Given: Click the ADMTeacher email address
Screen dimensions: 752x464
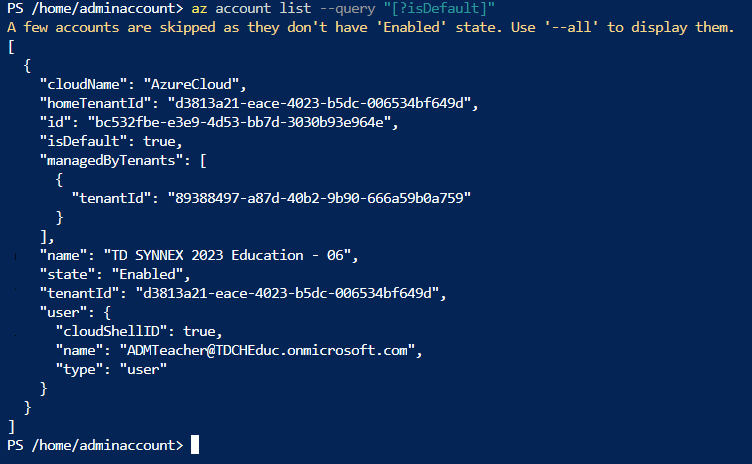Looking at the screenshot, I should (x=267, y=350).
